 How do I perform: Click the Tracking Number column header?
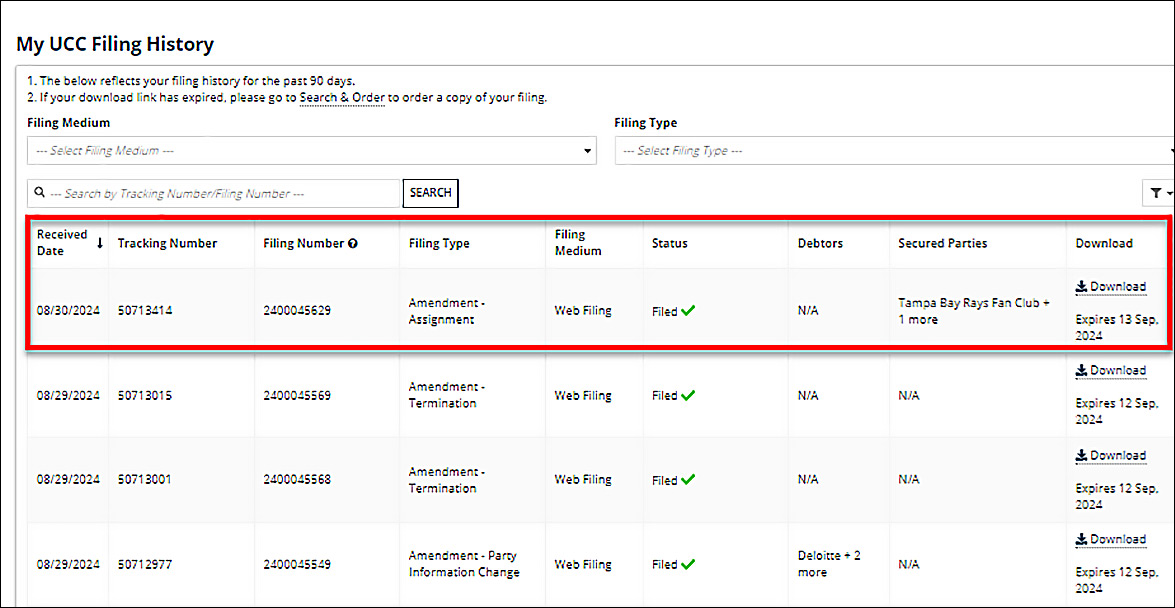pyautogui.click(x=167, y=243)
